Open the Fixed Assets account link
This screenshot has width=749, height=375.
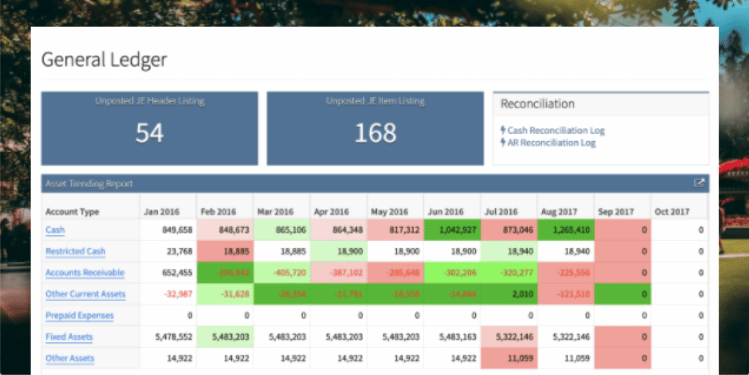click(x=69, y=337)
